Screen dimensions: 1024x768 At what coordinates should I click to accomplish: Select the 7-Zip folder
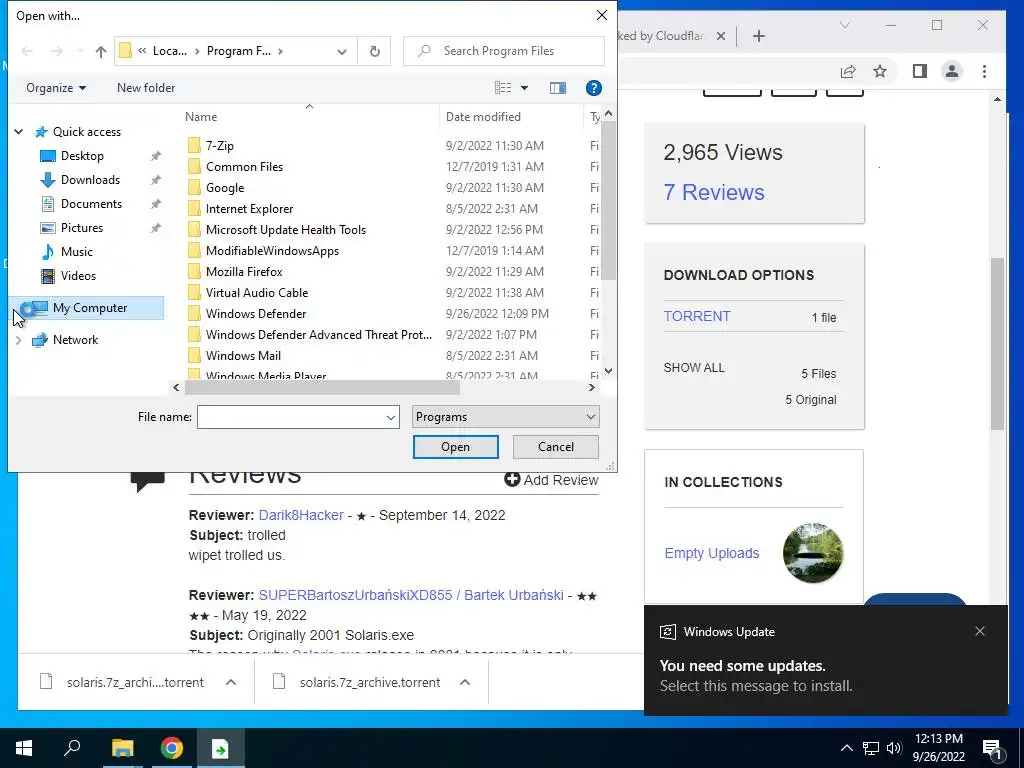[219, 146]
